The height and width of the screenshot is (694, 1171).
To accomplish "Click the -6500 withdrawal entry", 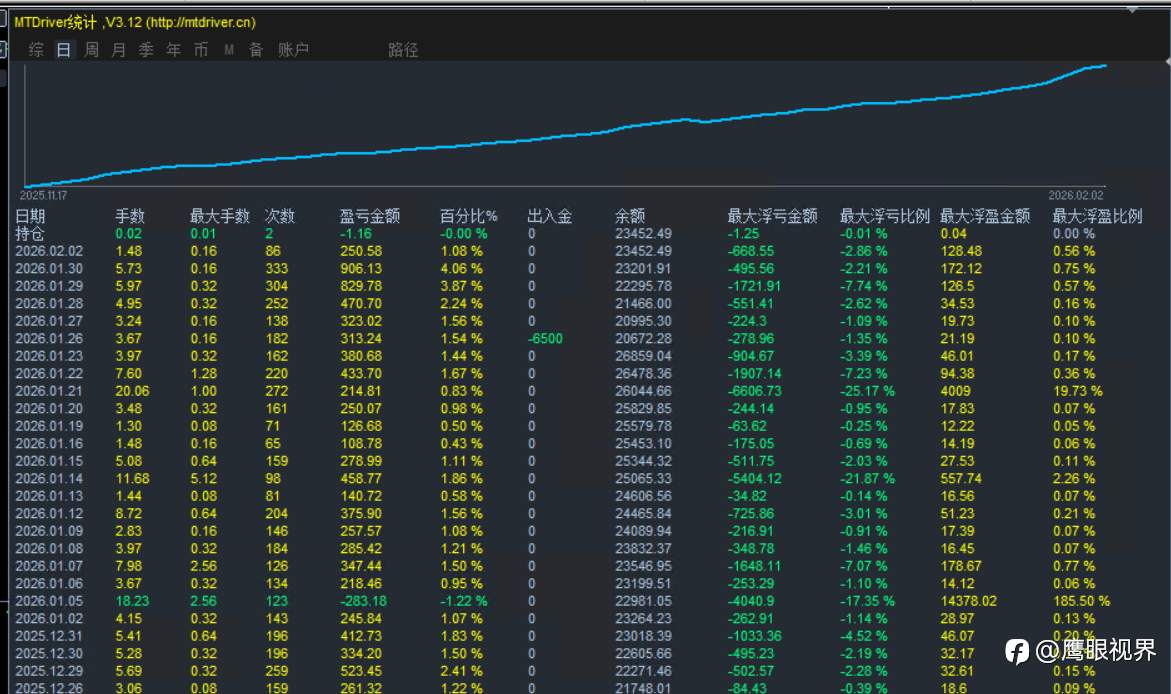I will [x=545, y=338].
